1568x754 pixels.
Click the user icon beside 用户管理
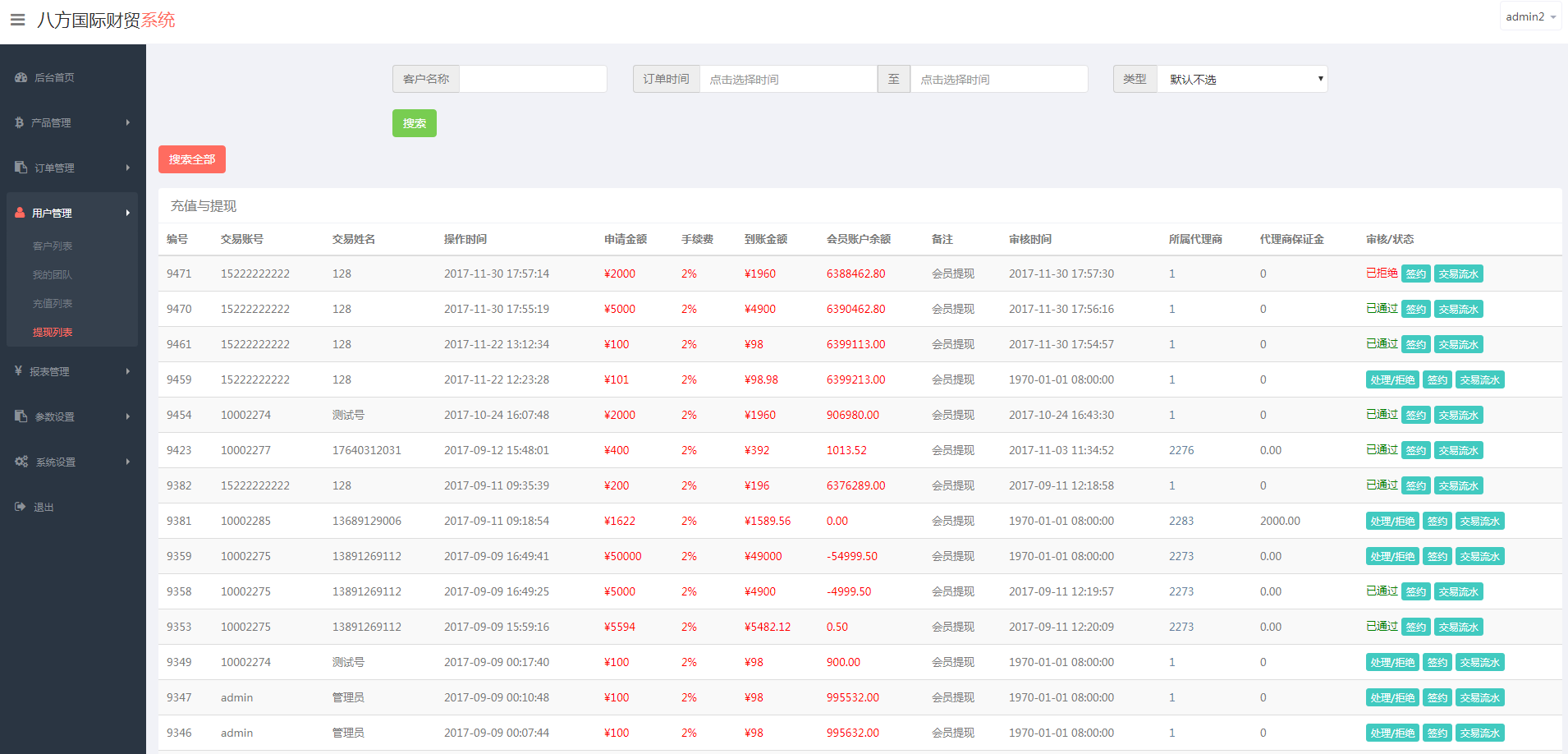[x=21, y=213]
